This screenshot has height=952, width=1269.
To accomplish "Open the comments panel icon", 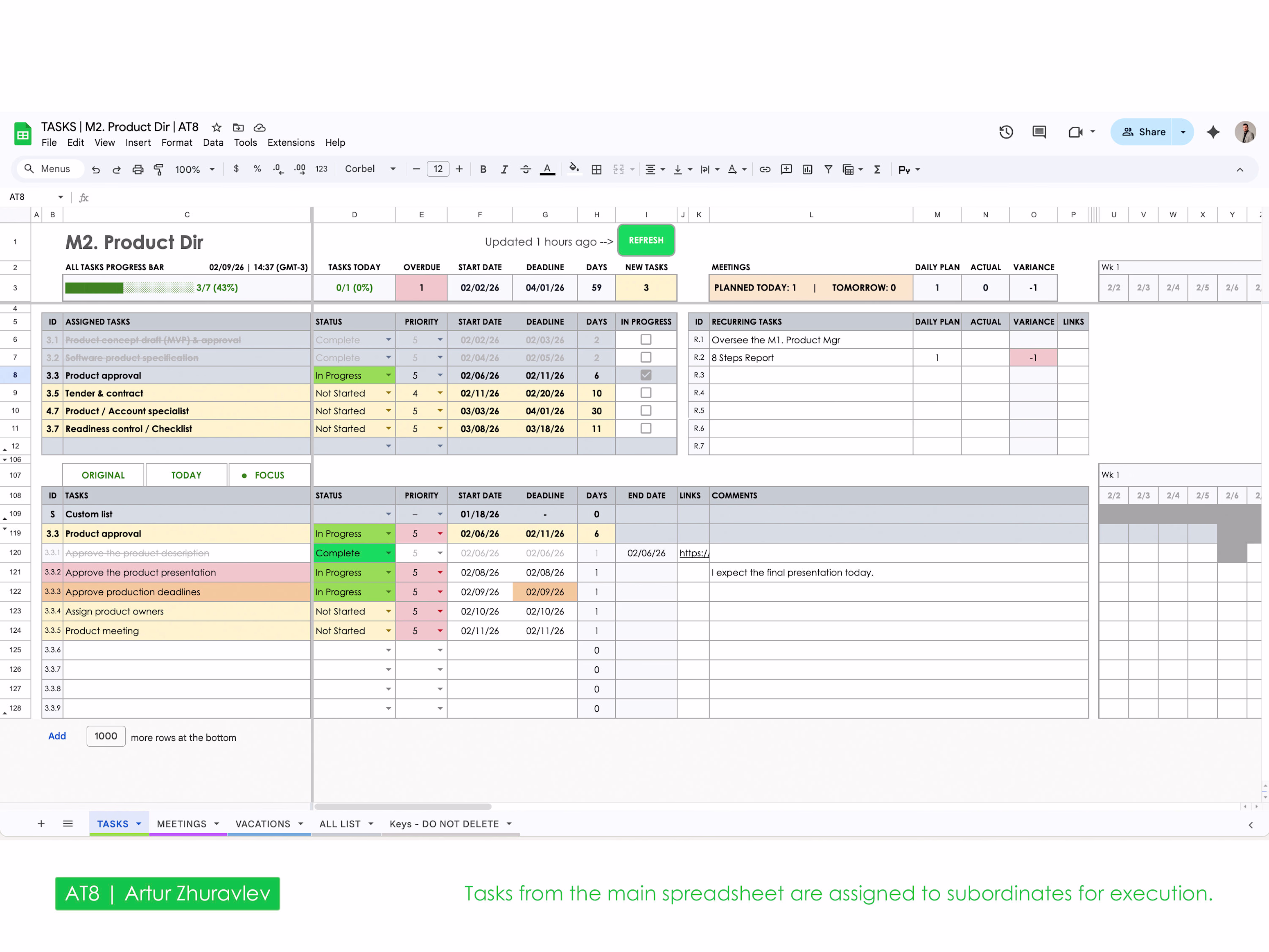I will click(1039, 132).
